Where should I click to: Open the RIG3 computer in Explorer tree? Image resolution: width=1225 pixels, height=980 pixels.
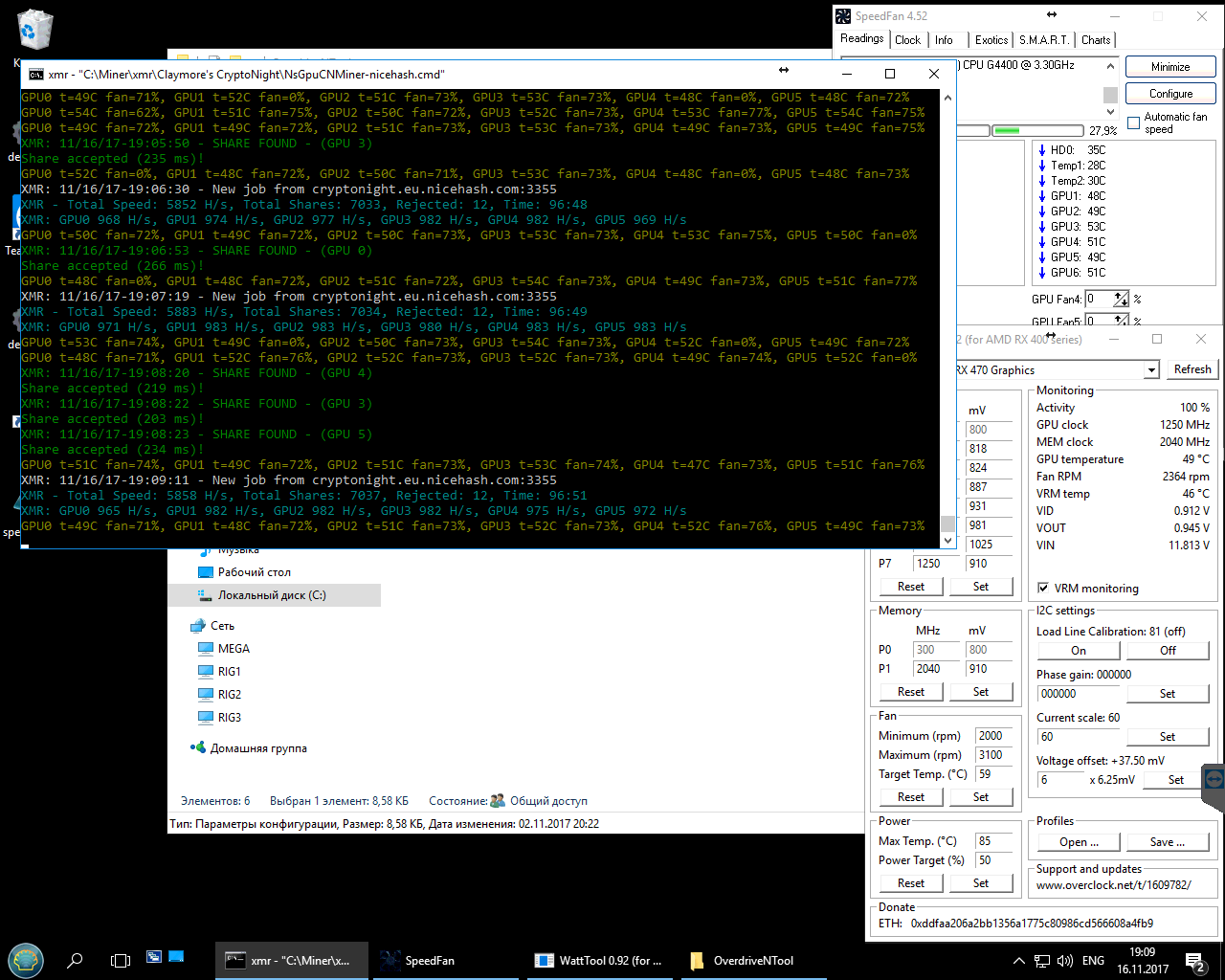[x=219, y=717]
